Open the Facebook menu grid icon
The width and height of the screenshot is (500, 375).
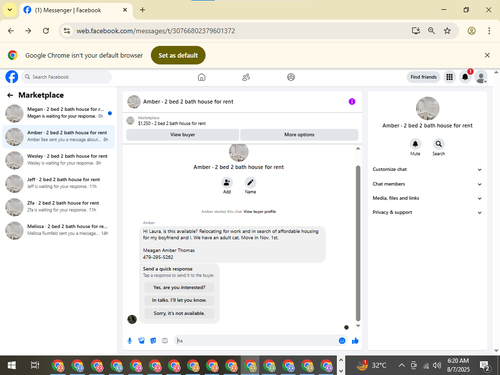[449, 77]
